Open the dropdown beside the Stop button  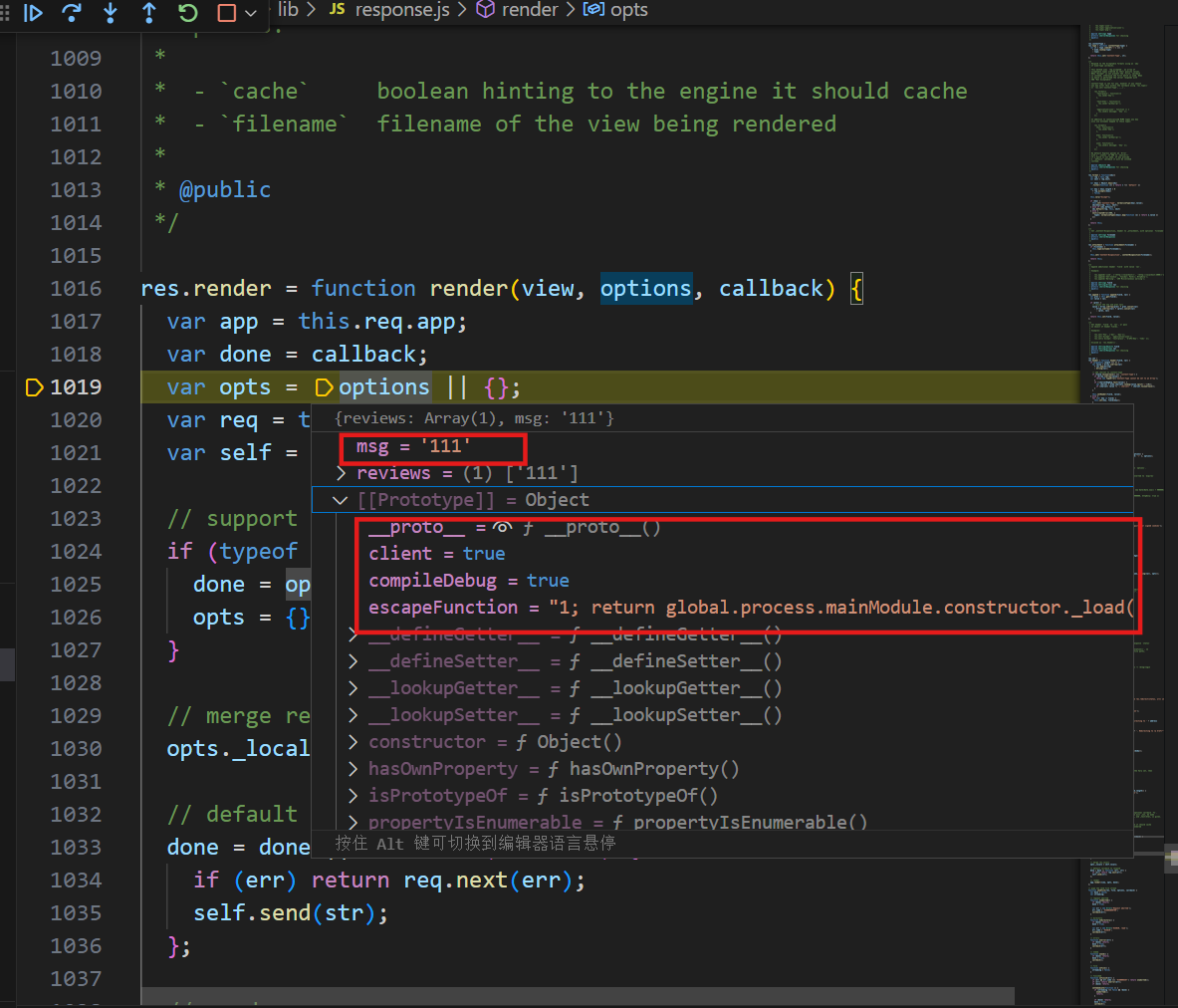coord(251,13)
